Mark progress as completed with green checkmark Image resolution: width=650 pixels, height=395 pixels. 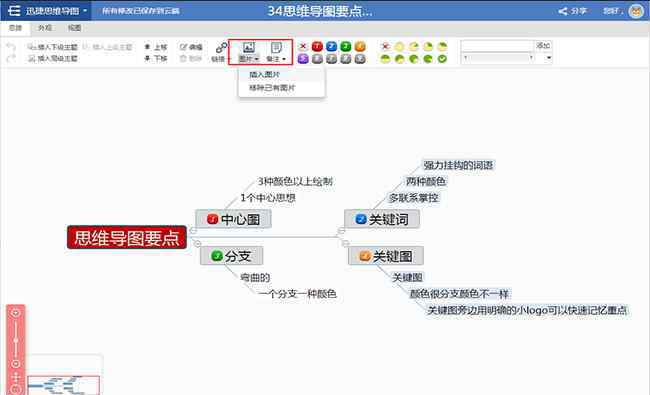tap(442, 59)
